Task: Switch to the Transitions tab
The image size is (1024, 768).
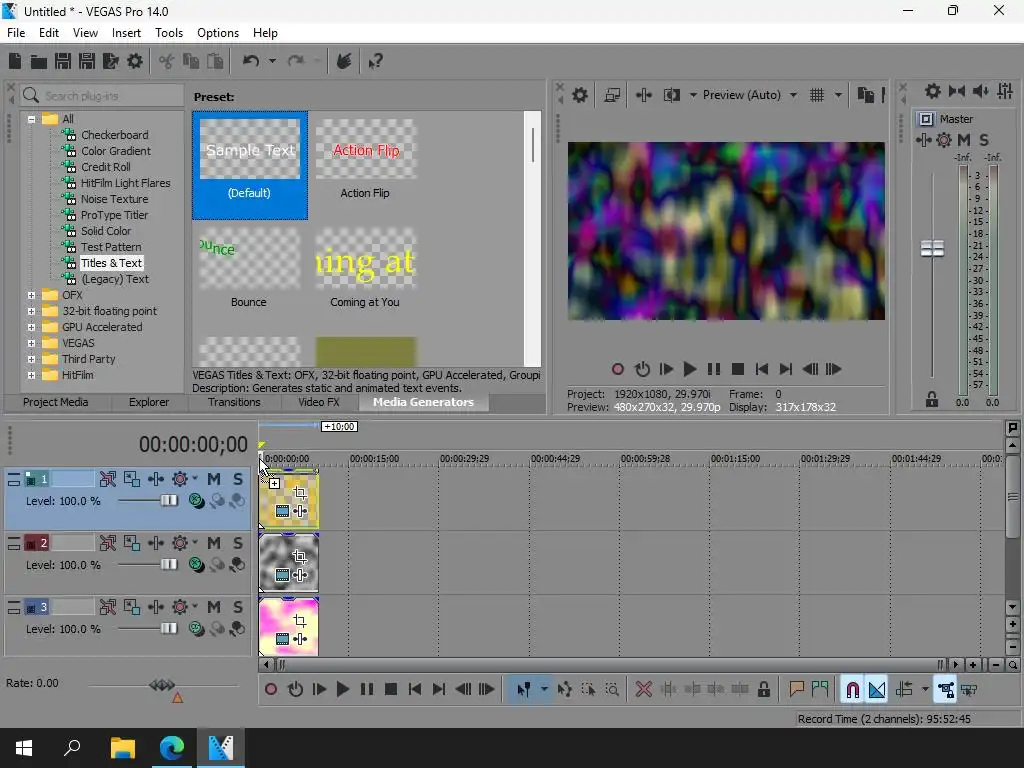Action: click(234, 402)
